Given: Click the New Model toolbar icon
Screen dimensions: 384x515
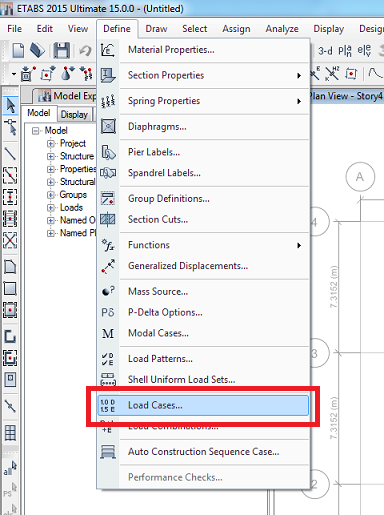Looking at the screenshot, I should click(18, 51).
